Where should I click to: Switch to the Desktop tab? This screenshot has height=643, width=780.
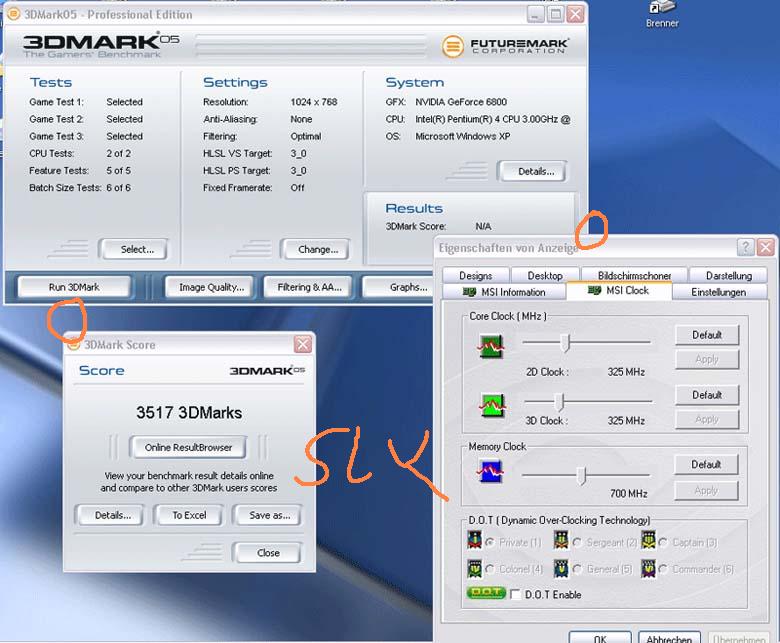pyautogui.click(x=545, y=276)
